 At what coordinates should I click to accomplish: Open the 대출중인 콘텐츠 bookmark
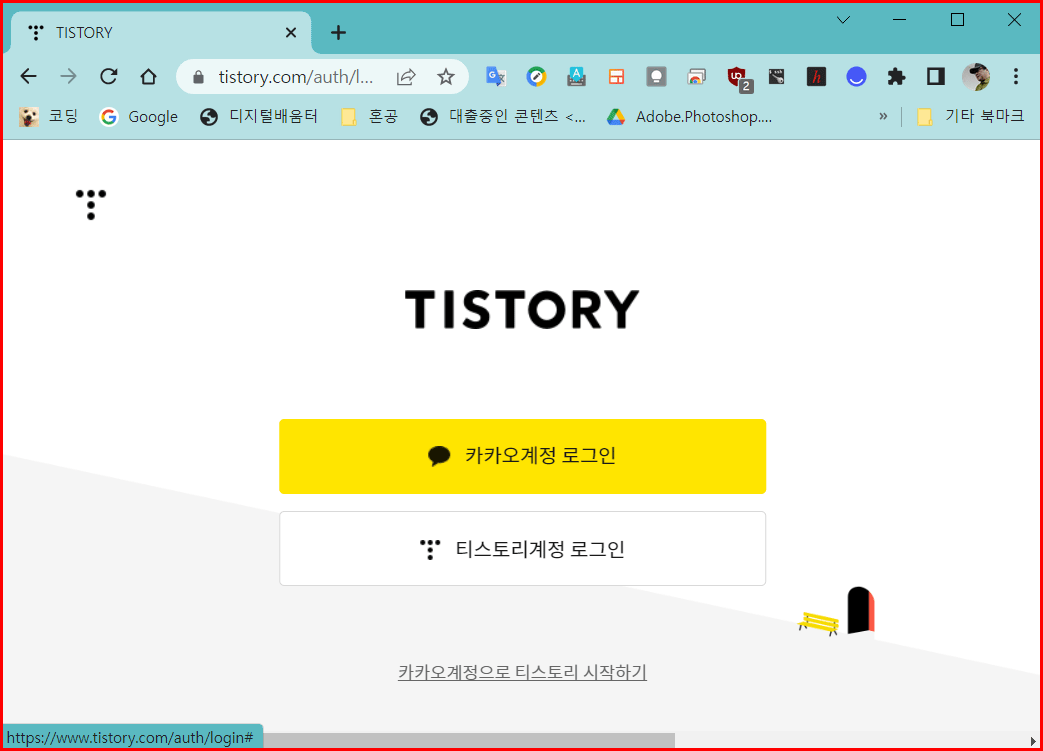point(503,116)
